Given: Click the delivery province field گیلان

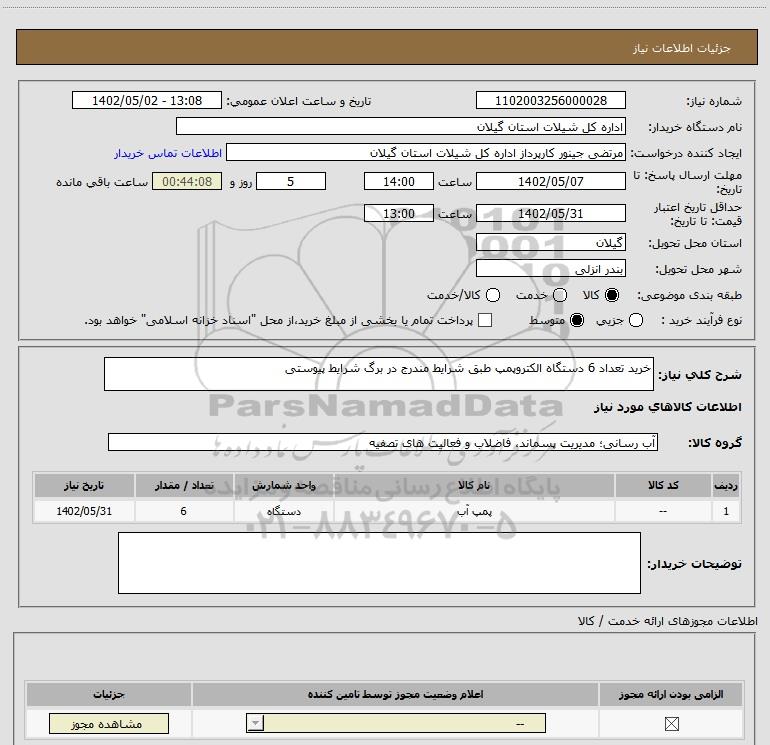Looking at the screenshot, I should [550, 243].
